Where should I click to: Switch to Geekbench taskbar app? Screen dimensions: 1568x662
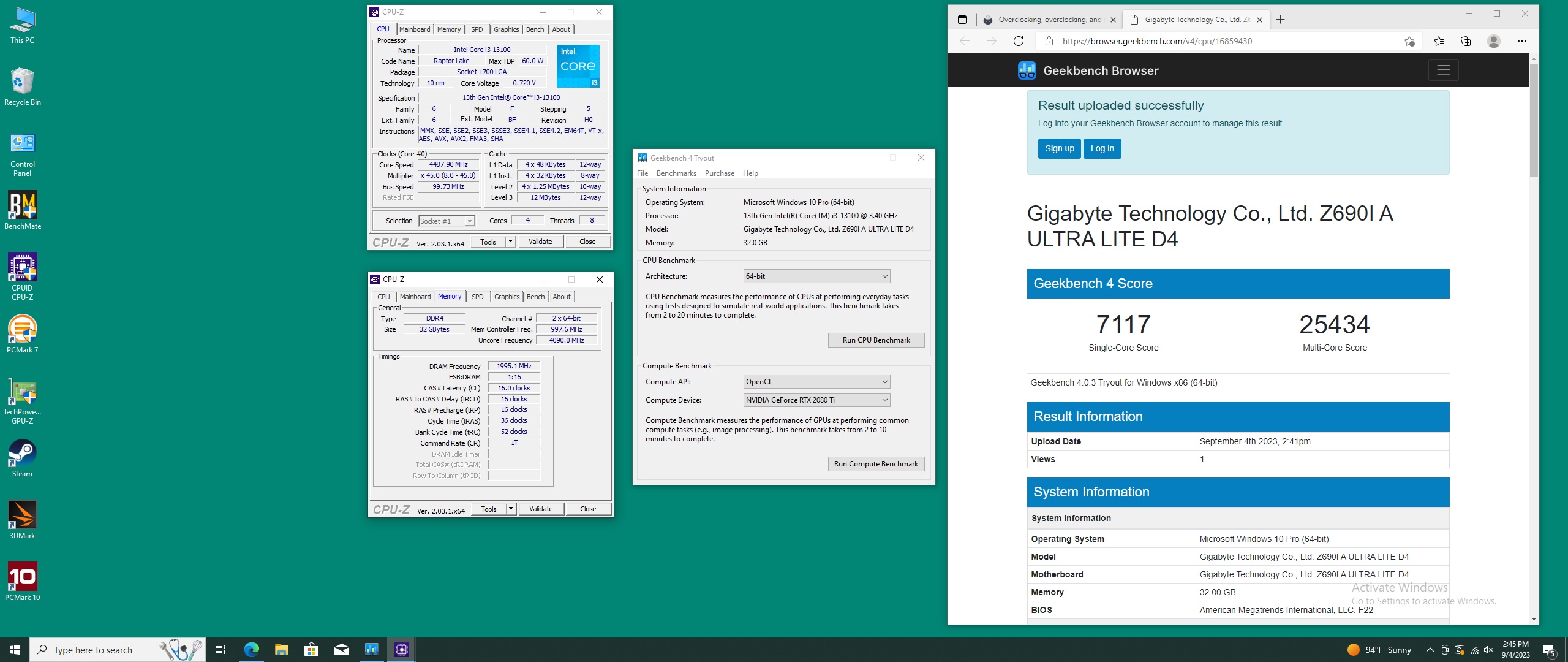tap(371, 650)
